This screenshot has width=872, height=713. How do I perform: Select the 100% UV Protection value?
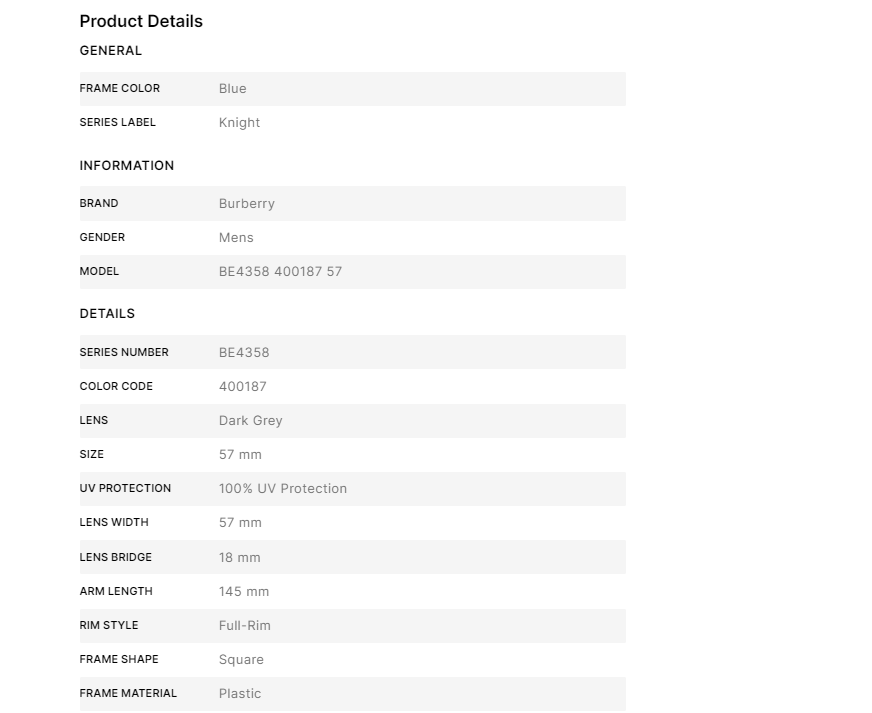point(283,488)
